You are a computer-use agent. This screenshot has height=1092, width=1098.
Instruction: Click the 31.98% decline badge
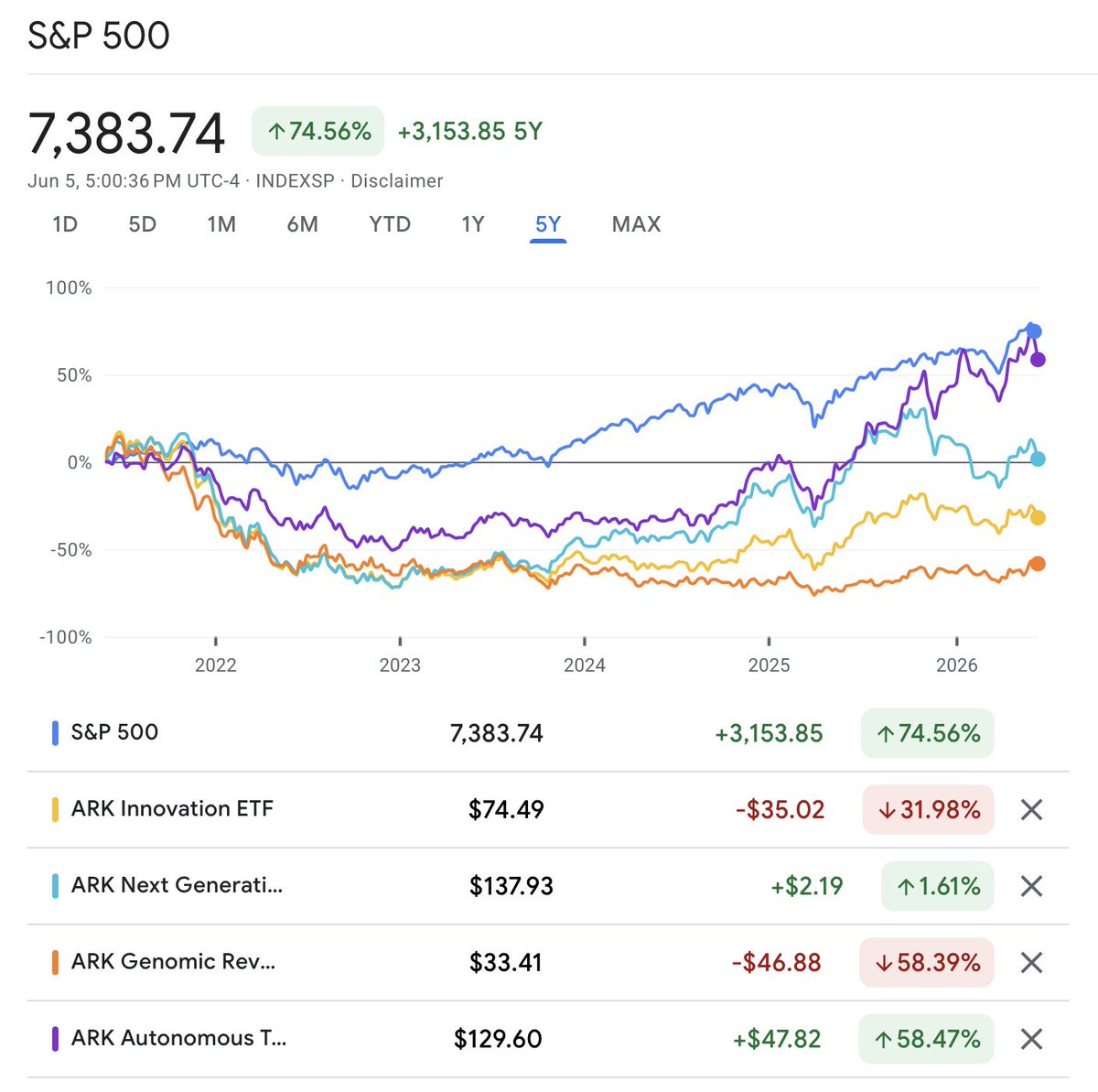pyautogui.click(x=928, y=810)
